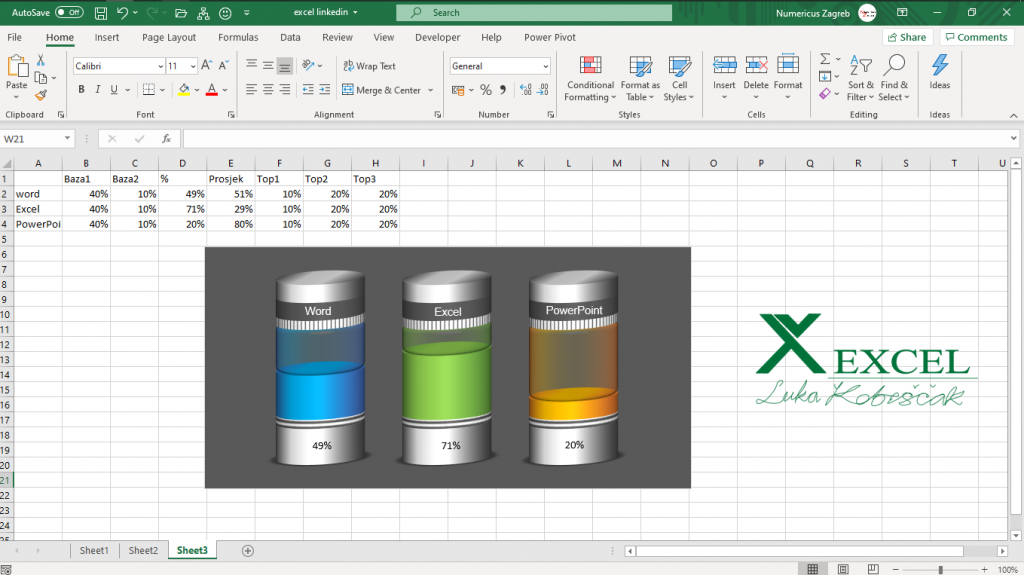Apply Percent Style format
This screenshot has height=575, width=1024.
click(486, 90)
